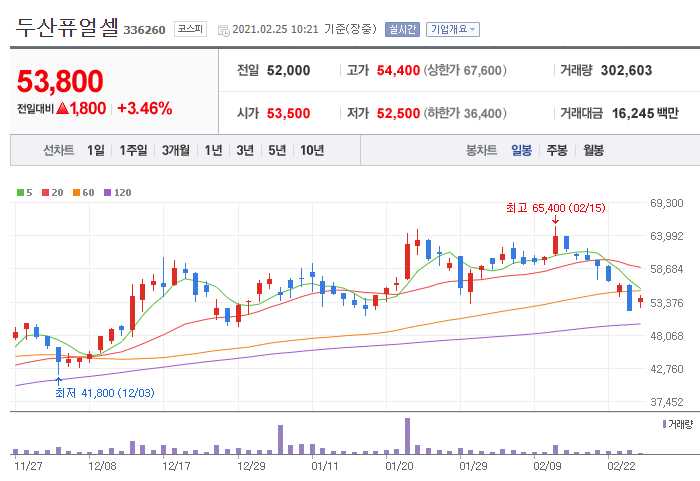Click the 실시간 real-time badge

tap(402, 29)
